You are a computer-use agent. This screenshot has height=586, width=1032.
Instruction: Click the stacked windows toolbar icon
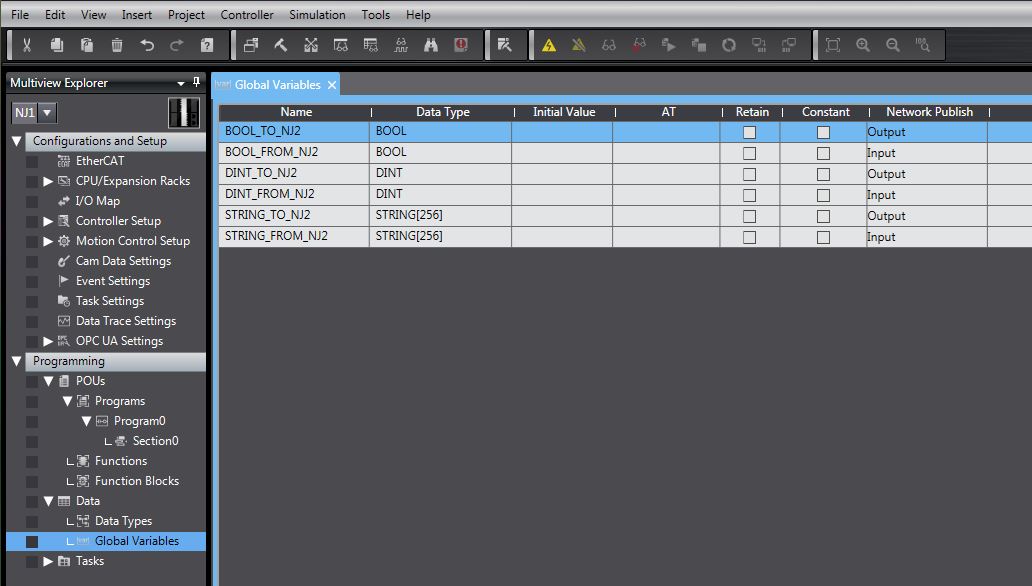click(x=251, y=45)
